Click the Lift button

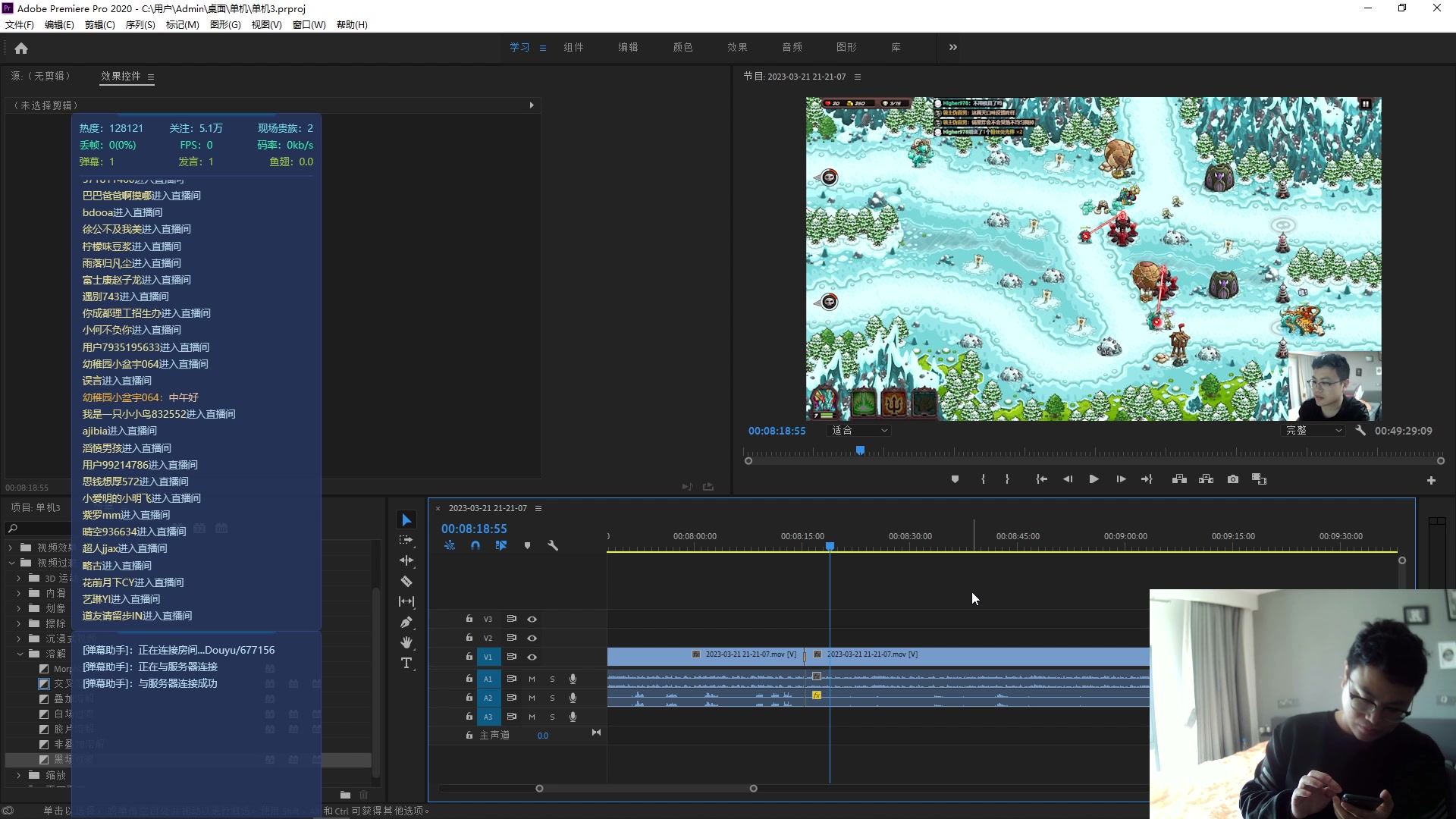(1179, 479)
